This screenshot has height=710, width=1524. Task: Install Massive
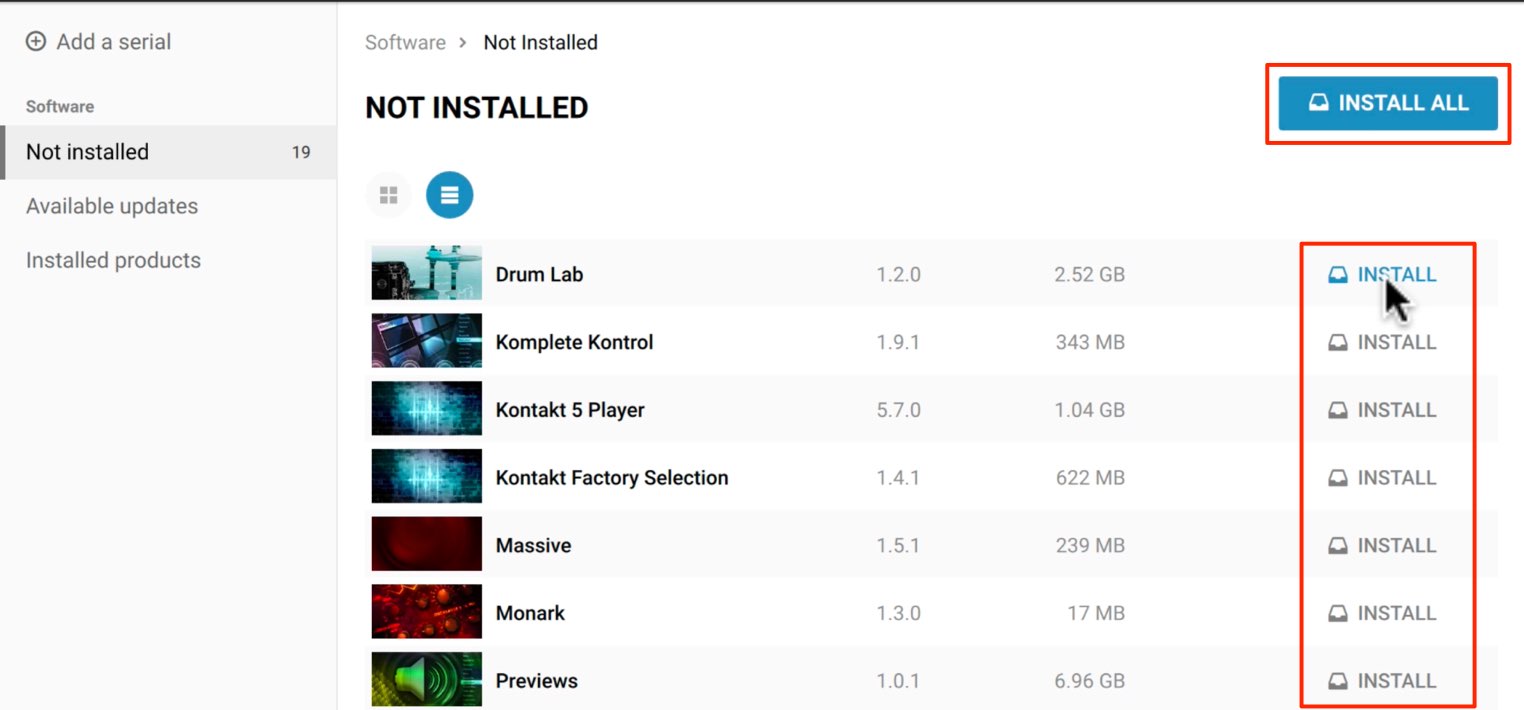click(x=1382, y=545)
